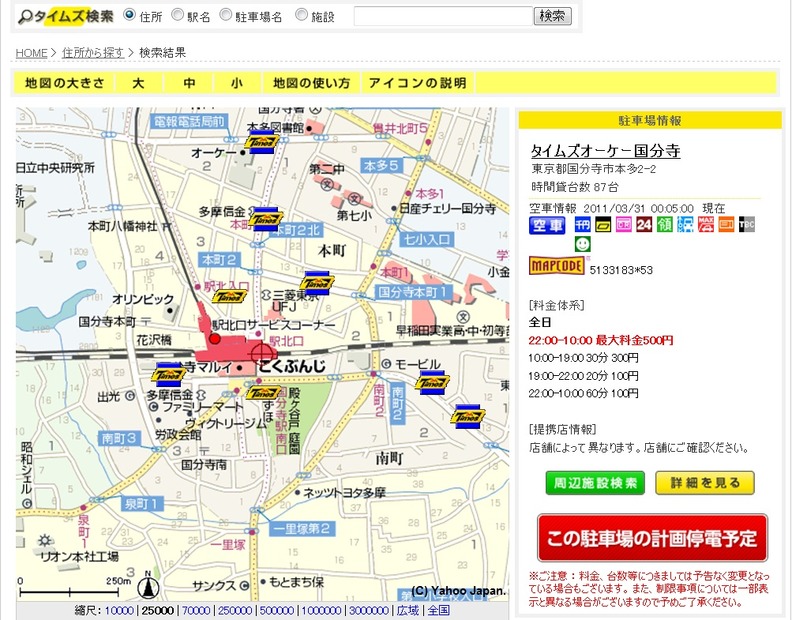The height and width of the screenshot is (620, 792).
Task: Click the crosshair target at 国分寺 station
Action: pos(263,353)
